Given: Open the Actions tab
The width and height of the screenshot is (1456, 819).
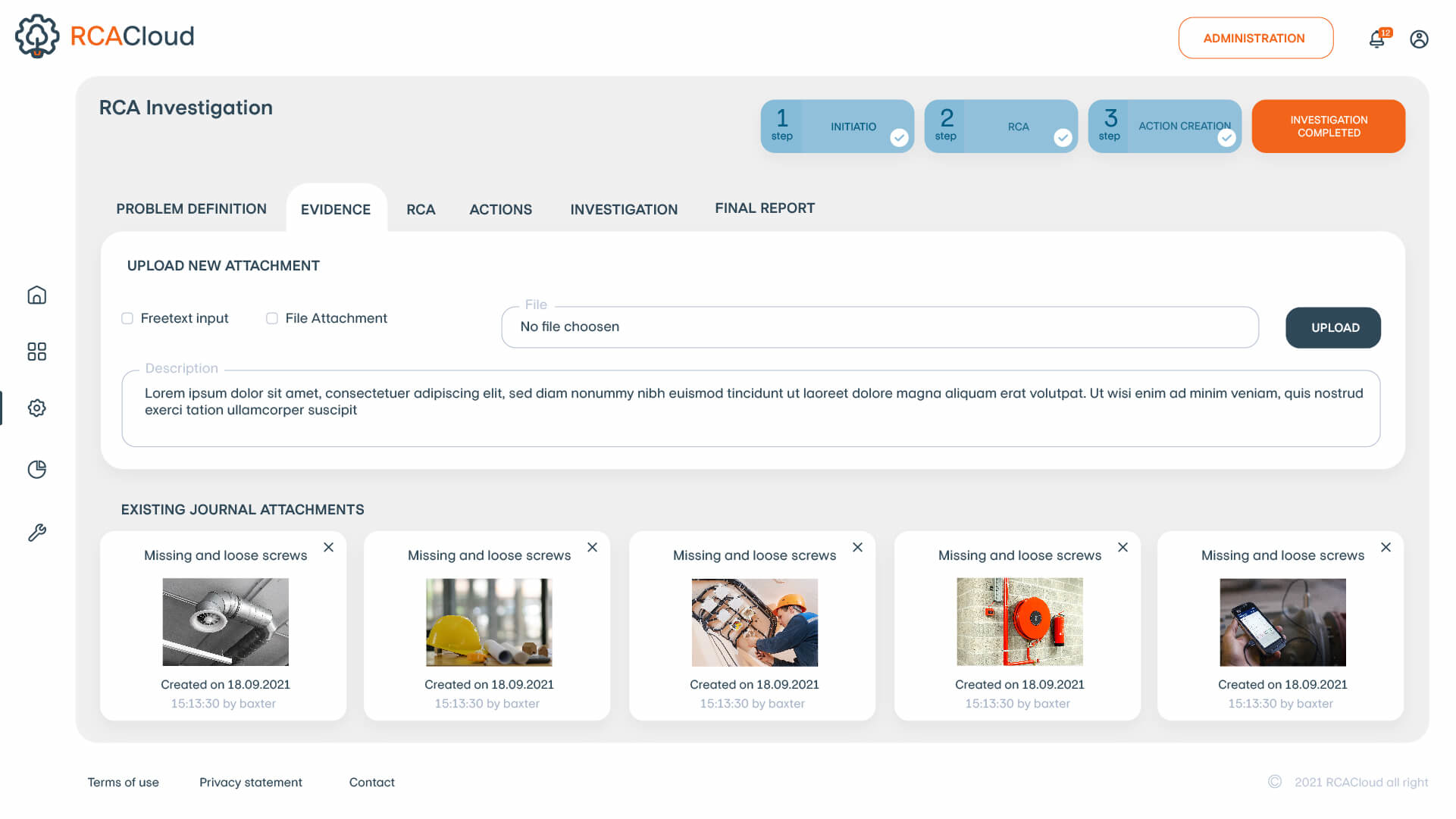Looking at the screenshot, I should [x=501, y=209].
